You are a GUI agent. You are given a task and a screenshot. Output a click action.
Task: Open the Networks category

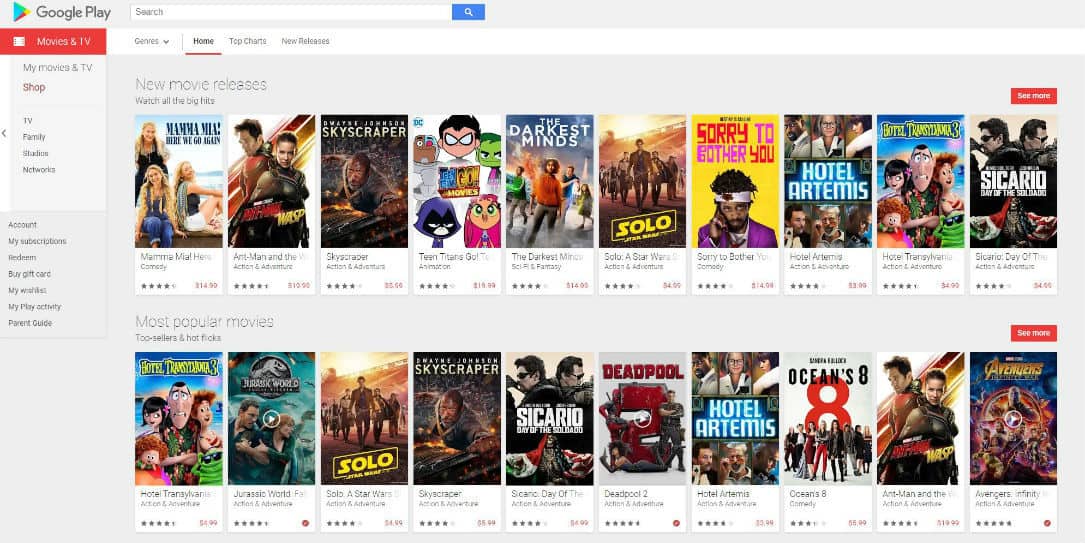click(x=39, y=169)
